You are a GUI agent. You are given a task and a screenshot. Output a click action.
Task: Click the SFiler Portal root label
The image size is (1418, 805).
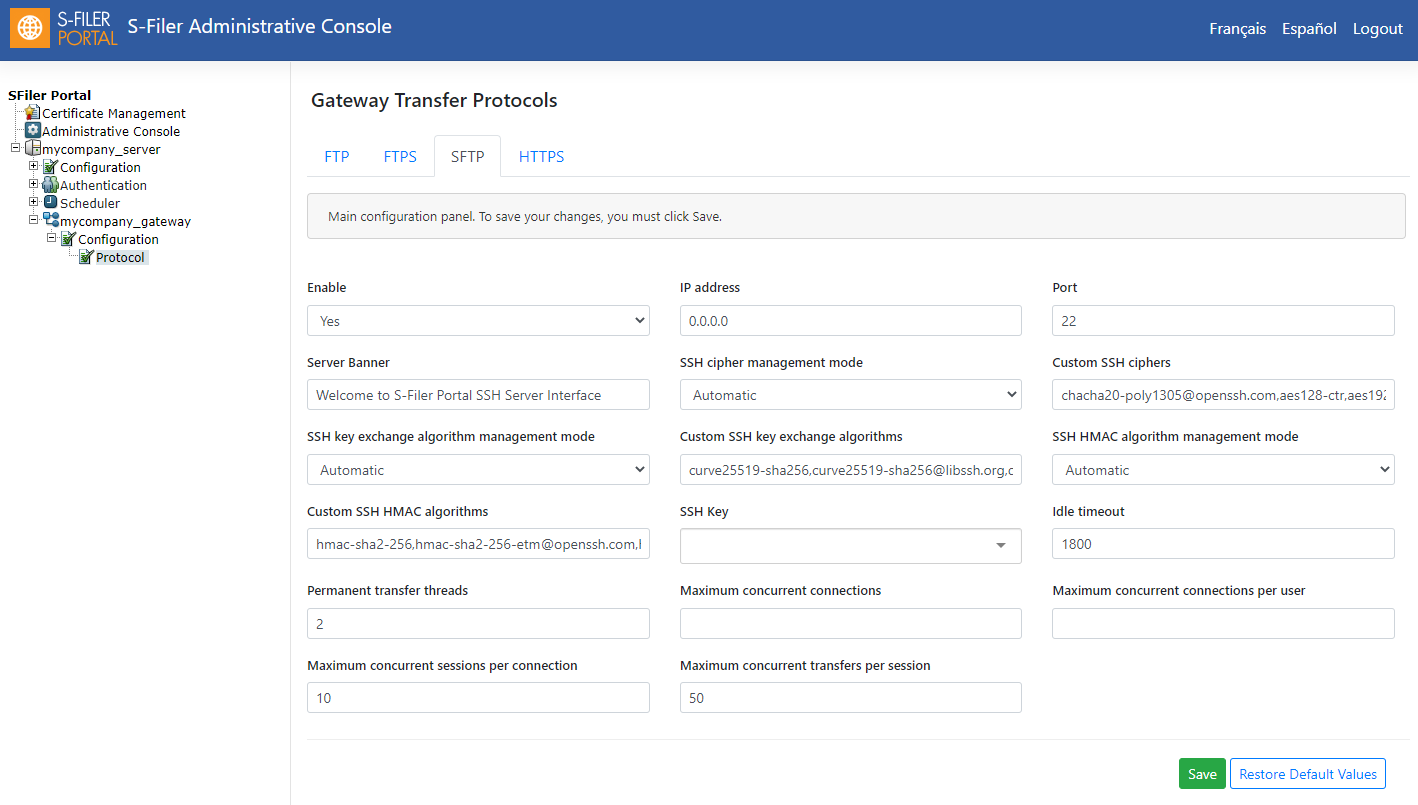49,95
